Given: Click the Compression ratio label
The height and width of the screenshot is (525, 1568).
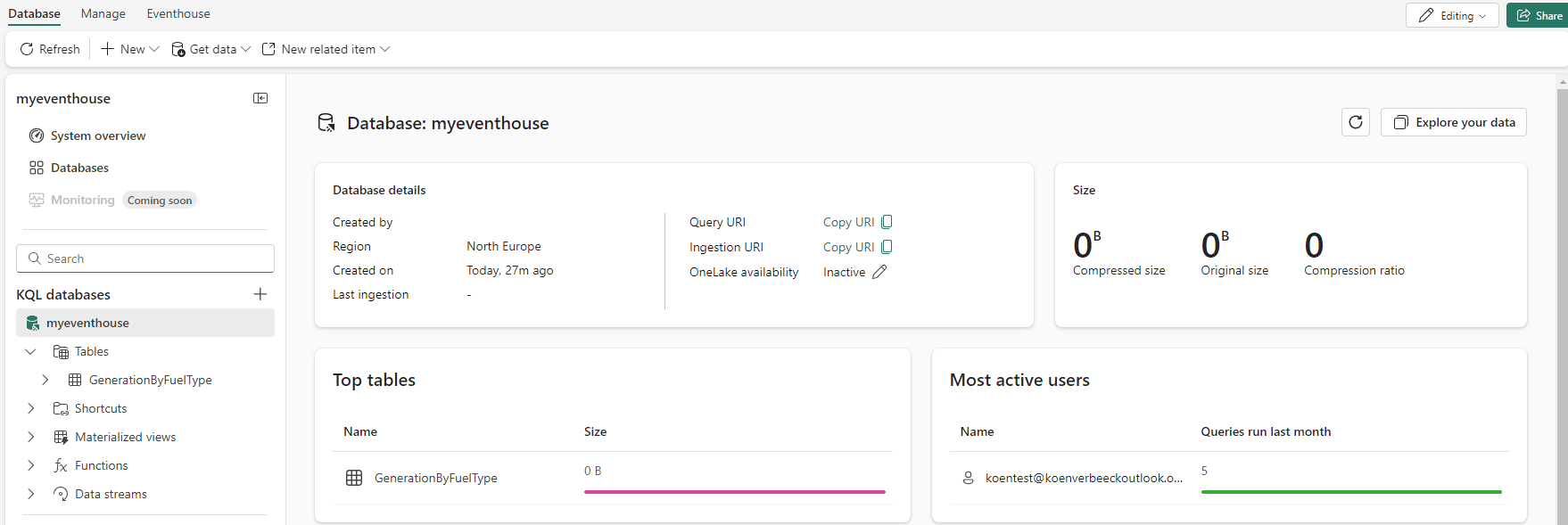Looking at the screenshot, I should tap(1354, 270).
